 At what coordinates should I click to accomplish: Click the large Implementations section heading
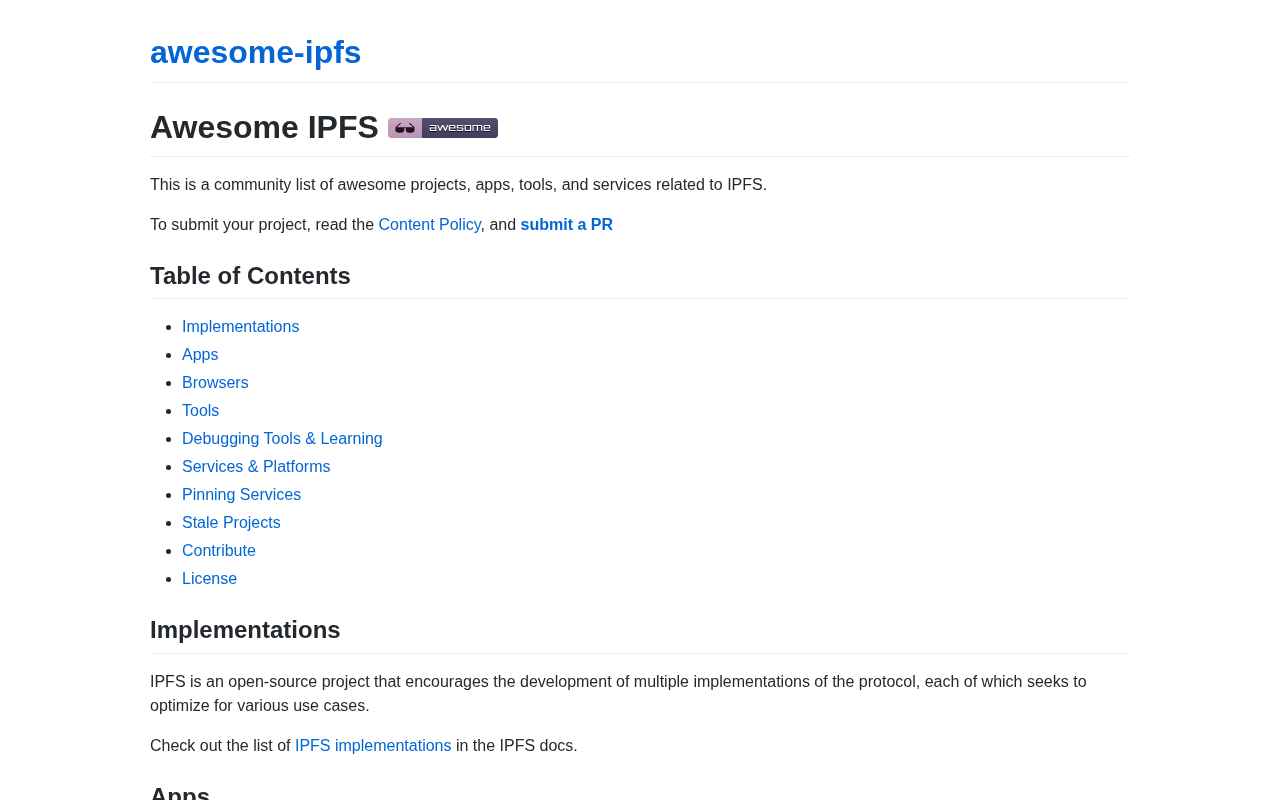pyautogui.click(x=245, y=630)
